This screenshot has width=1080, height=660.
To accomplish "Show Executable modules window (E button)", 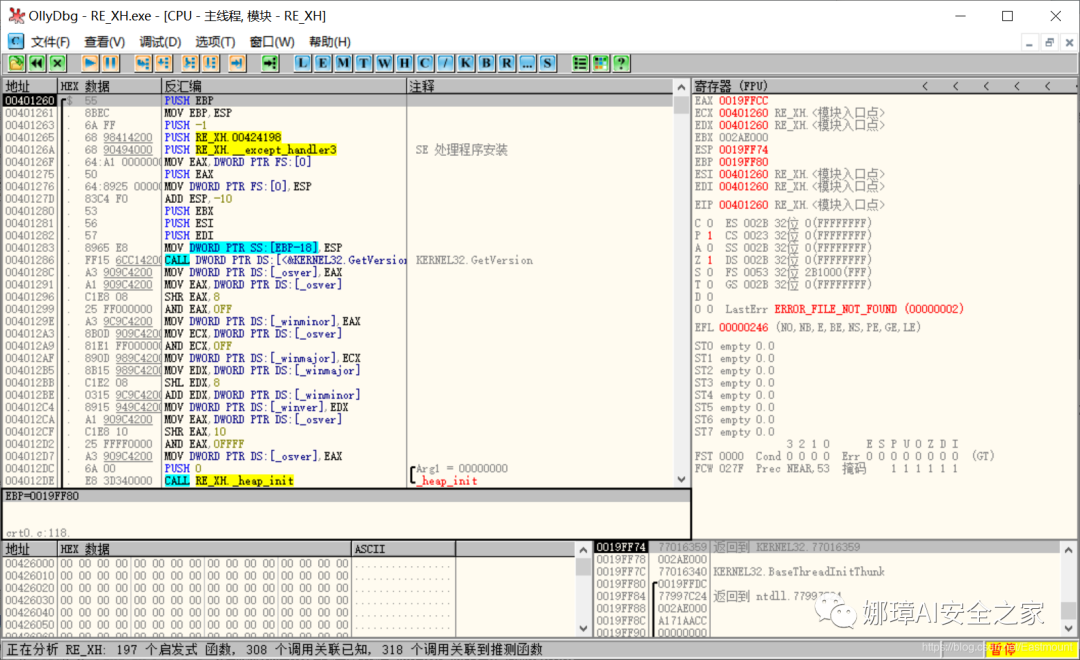I will [322, 63].
